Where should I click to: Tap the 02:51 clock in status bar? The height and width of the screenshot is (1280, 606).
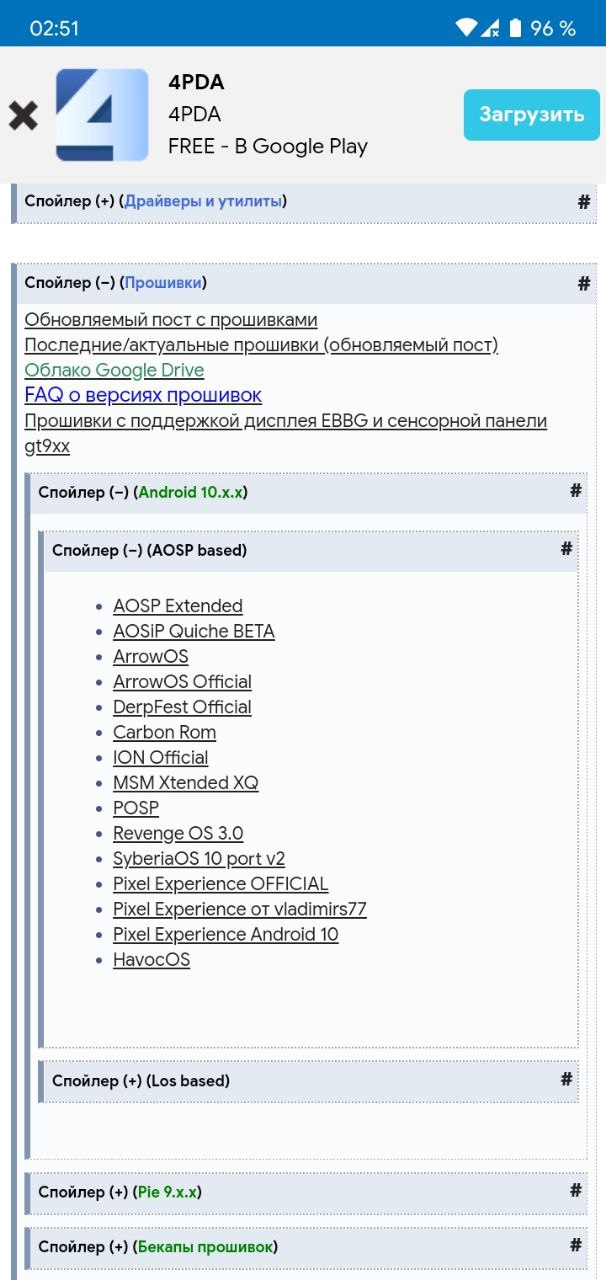pos(54,29)
